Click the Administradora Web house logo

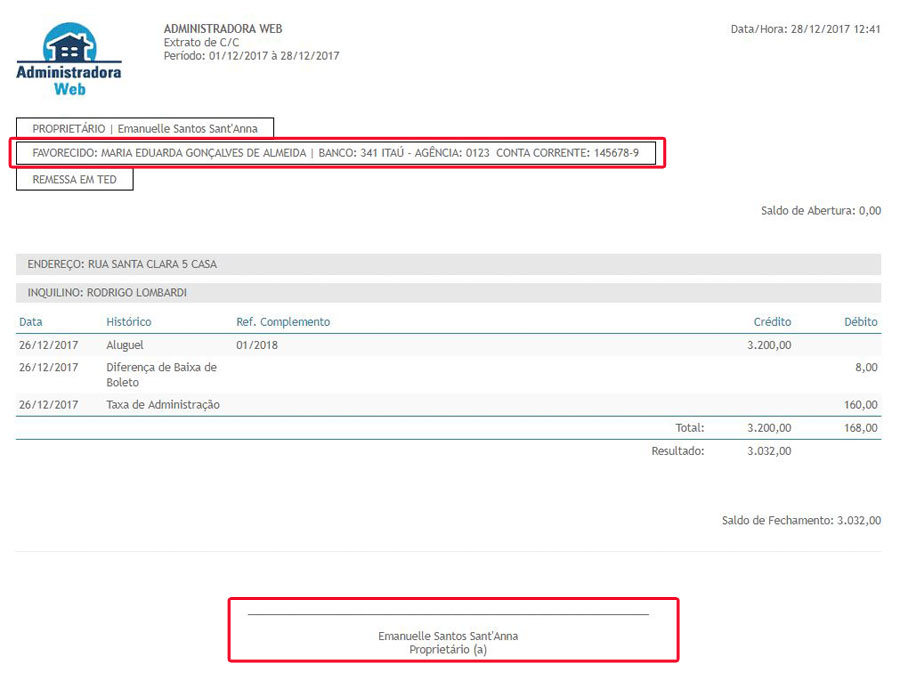pyautogui.click(x=69, y=60)
